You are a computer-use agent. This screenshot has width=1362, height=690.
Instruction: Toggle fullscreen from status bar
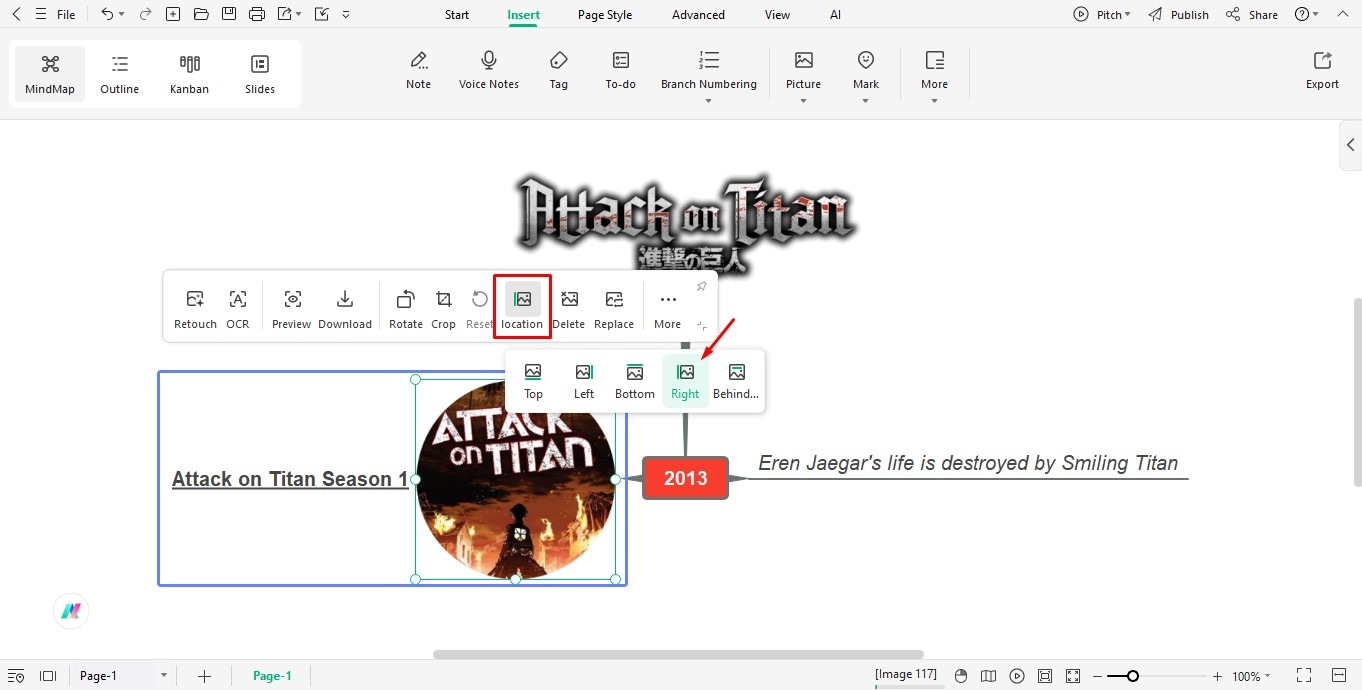click(x=1304, y=676)
